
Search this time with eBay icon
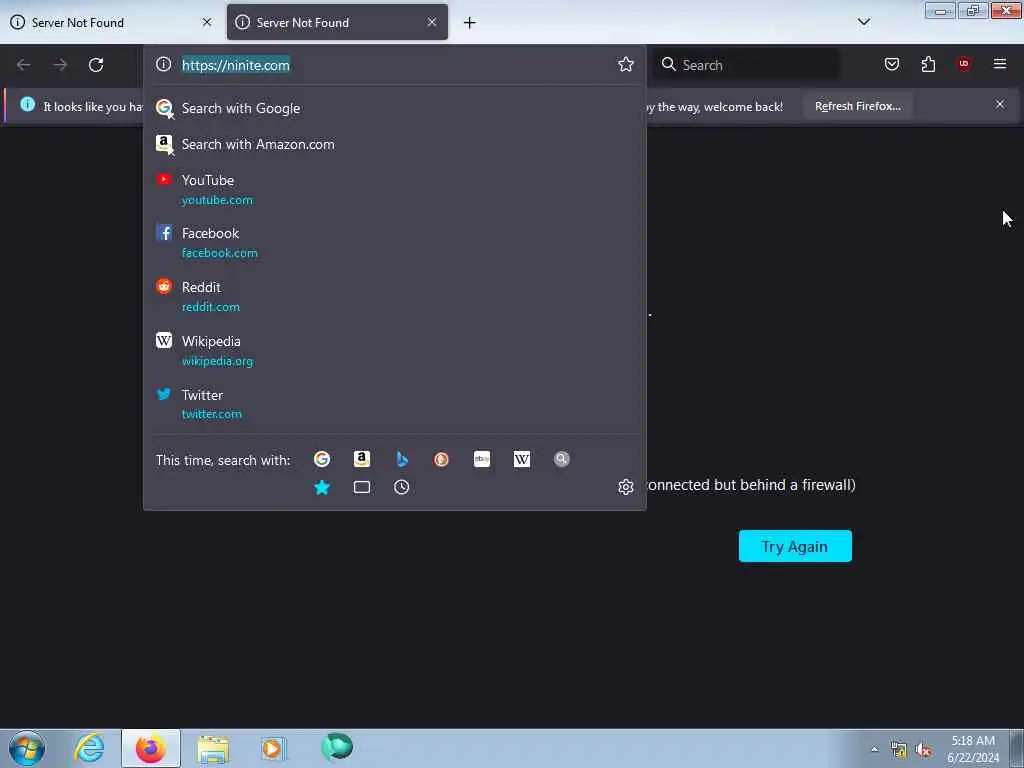pos(482,459)
